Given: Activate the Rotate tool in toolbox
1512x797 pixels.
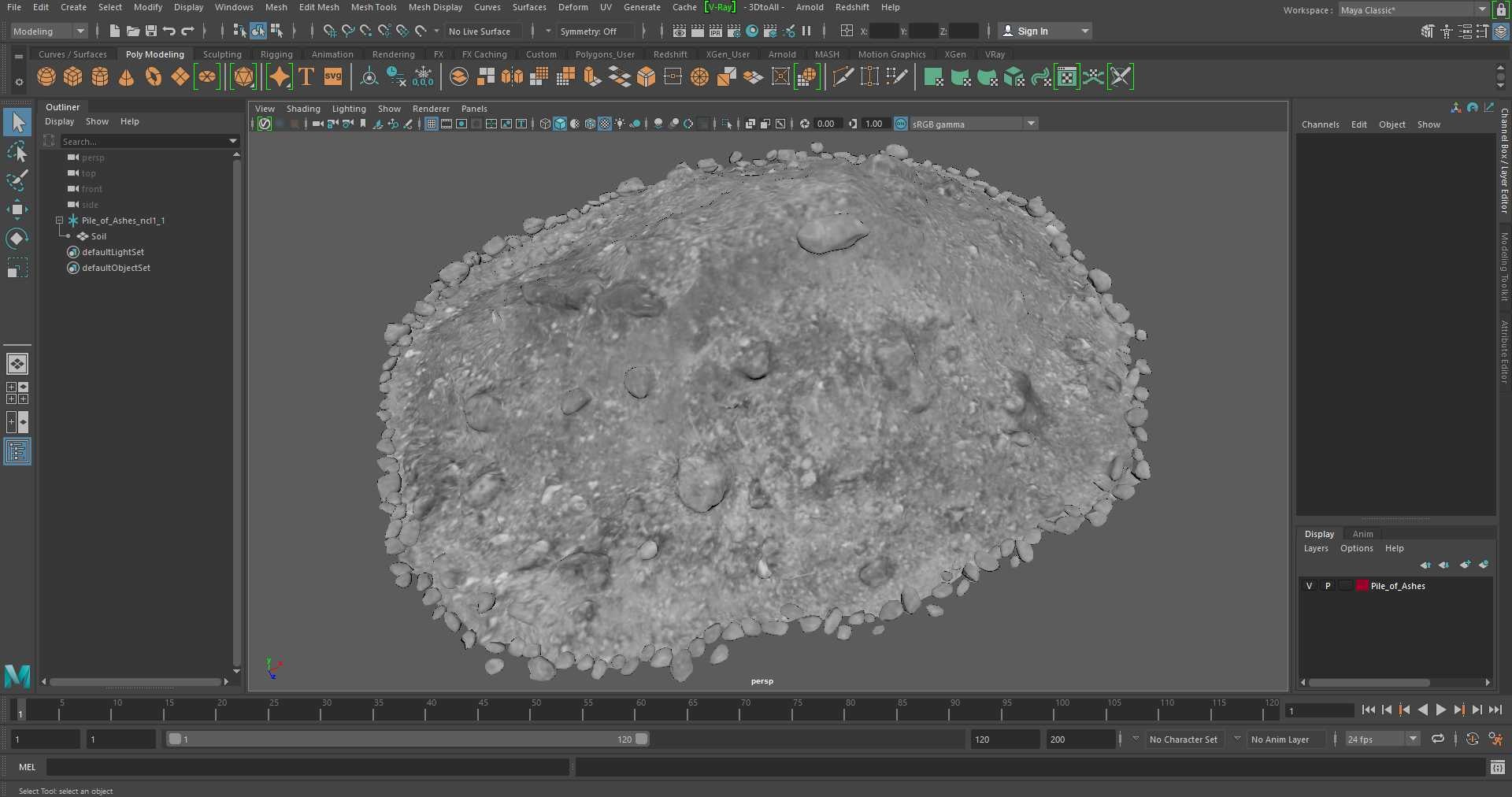Looking at the screenshot, I should pyautogui.click(x=17, y=239).
